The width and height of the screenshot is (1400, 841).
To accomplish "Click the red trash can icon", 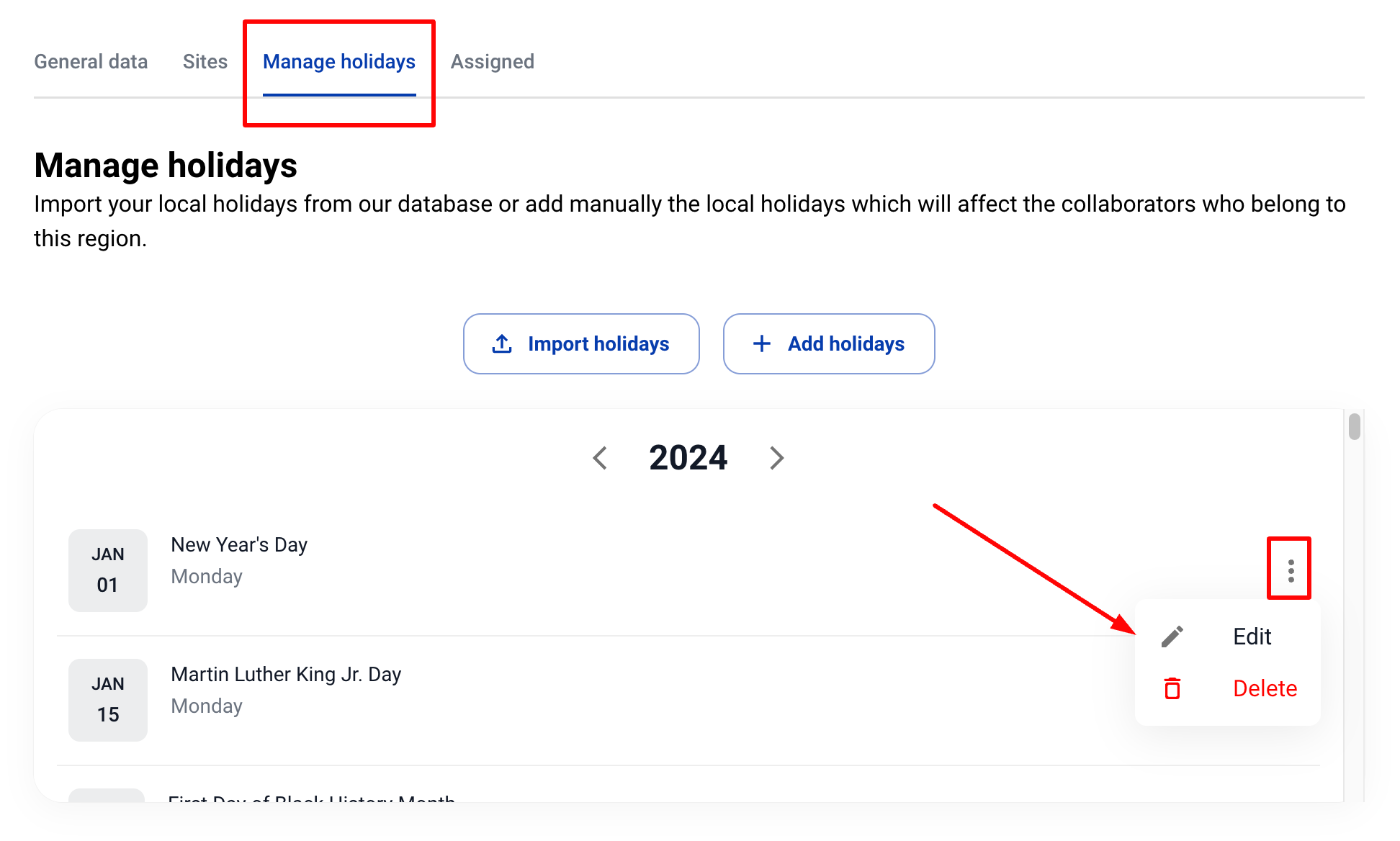I will point(1172,688).
